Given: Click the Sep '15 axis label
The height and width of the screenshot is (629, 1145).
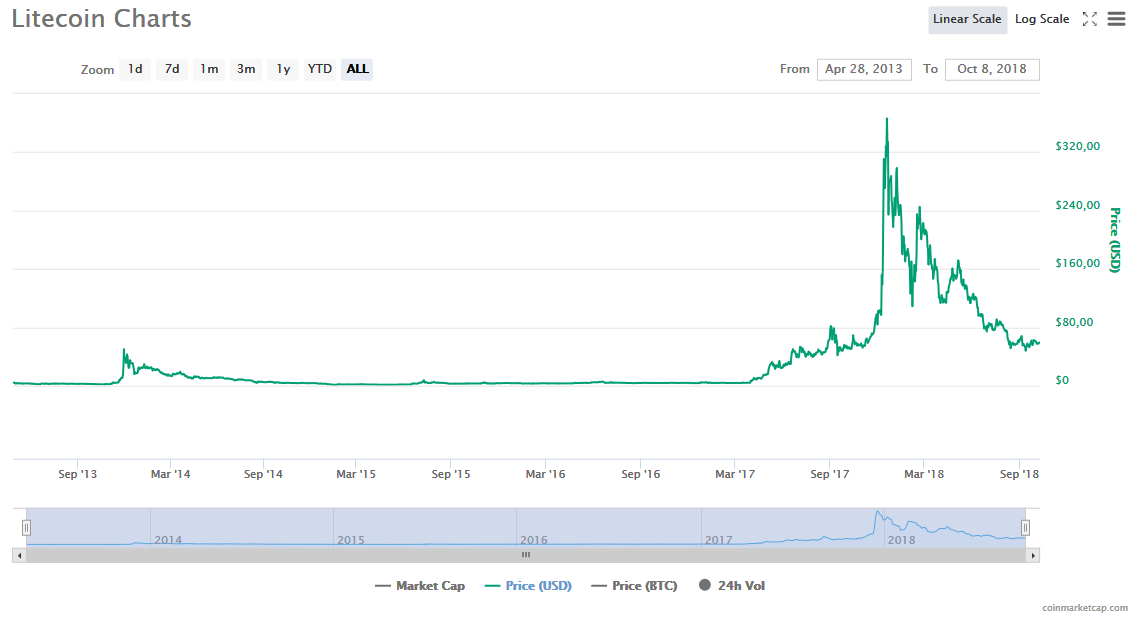Looking at the screenshot, I should (451, 474).
